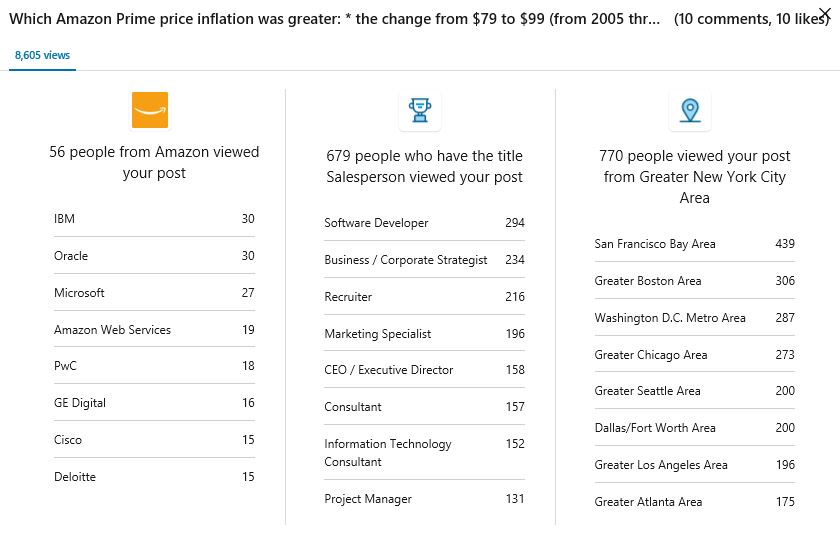This screenshot has height=537, width=840.
Task: Click the IBM company row
Action: coord(154,219)
